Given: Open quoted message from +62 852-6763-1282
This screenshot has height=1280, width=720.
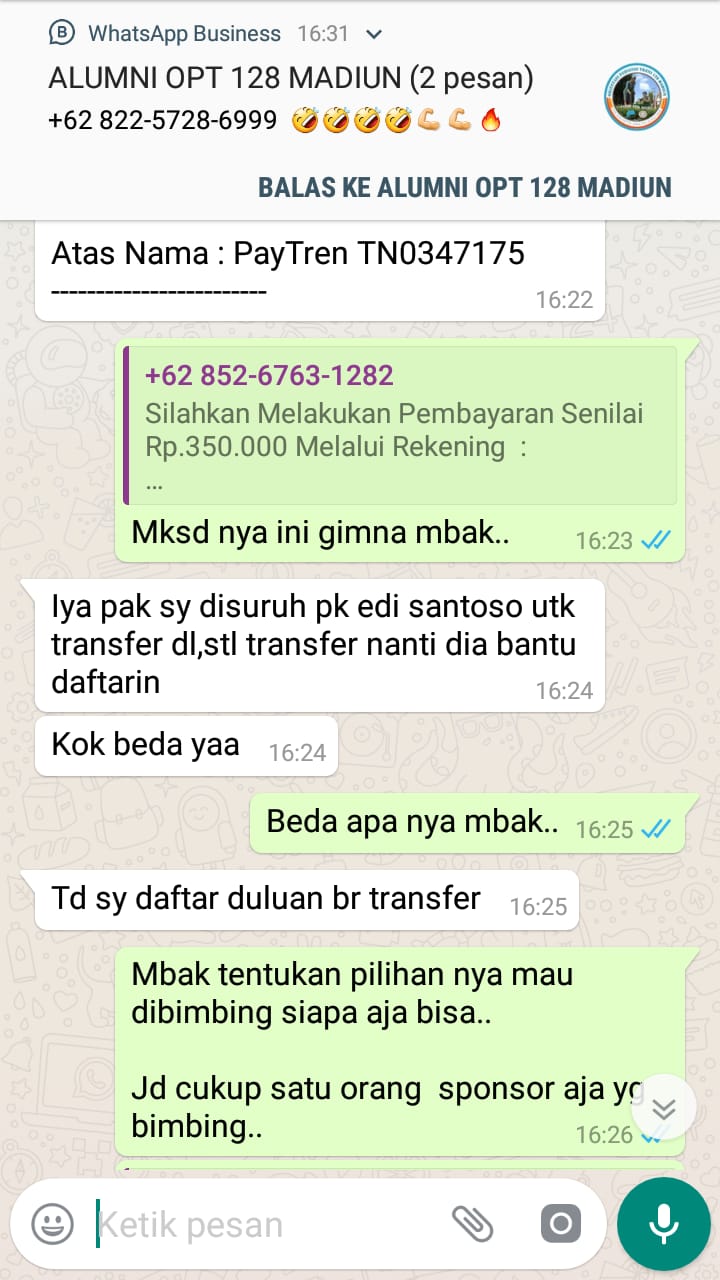Looking at the screenshot, I should (x=400, y=425).
